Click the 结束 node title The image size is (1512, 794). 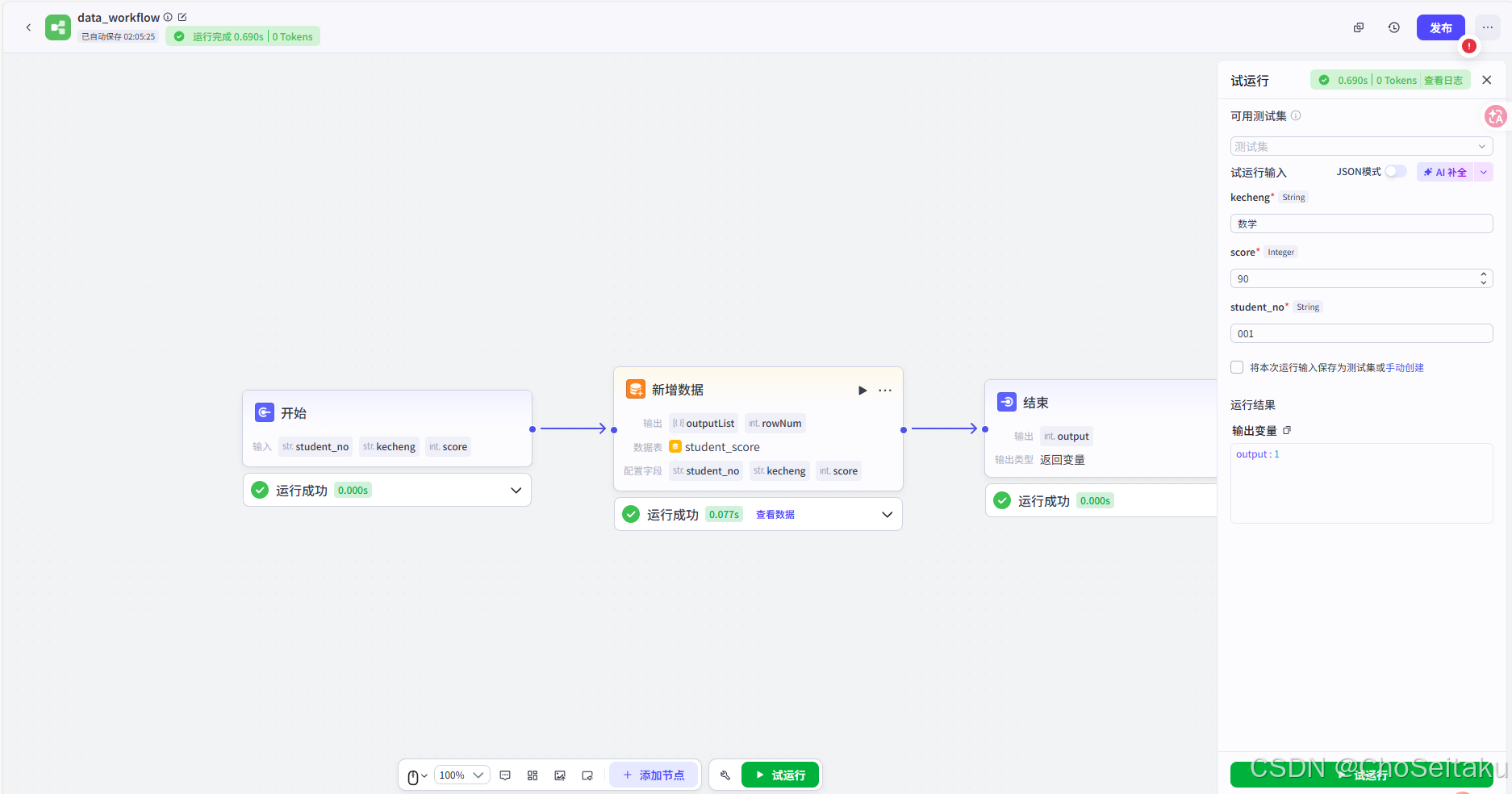1036,402
